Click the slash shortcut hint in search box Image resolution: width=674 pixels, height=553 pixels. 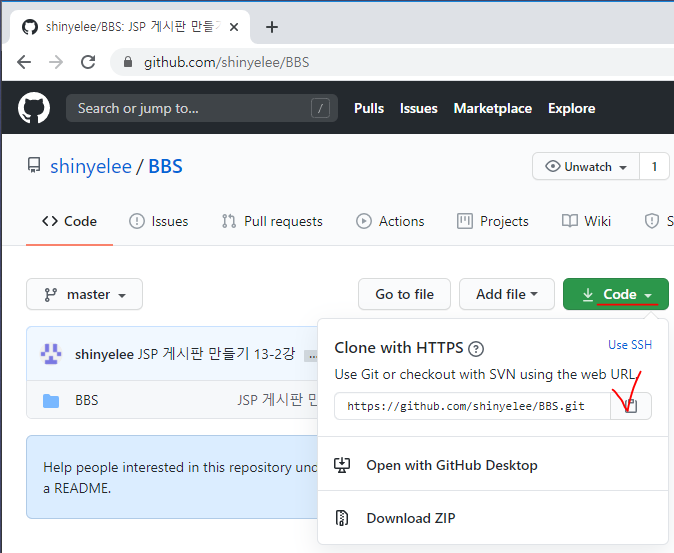coord(320,108)
